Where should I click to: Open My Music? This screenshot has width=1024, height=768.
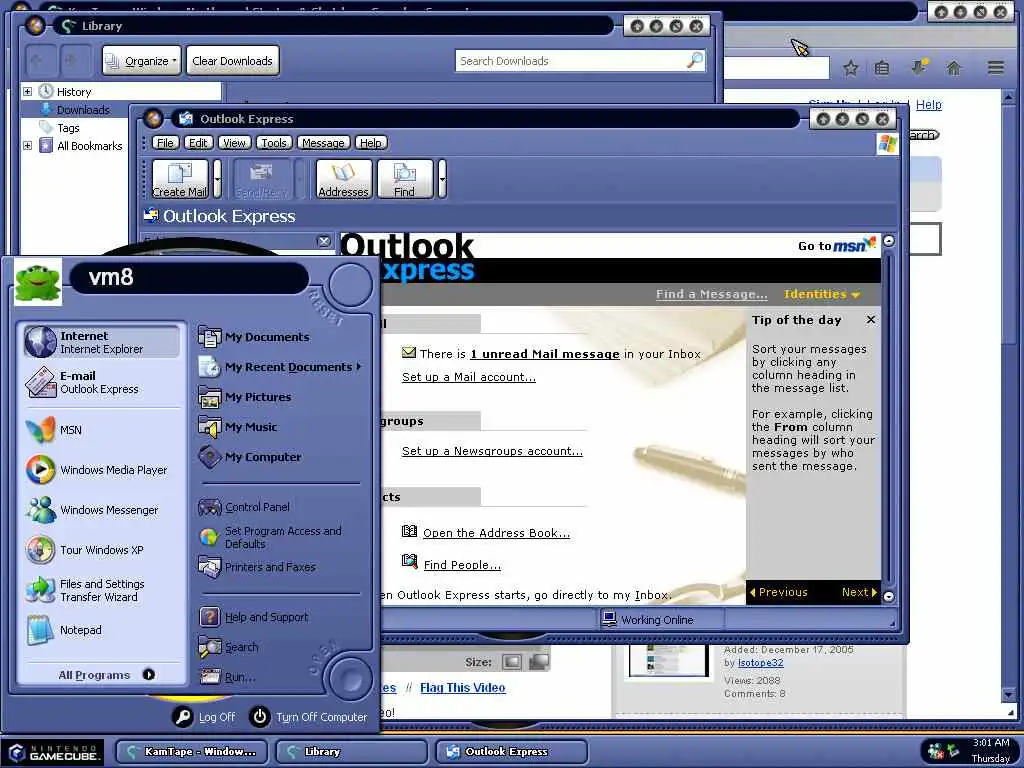[x=238, y=427]
